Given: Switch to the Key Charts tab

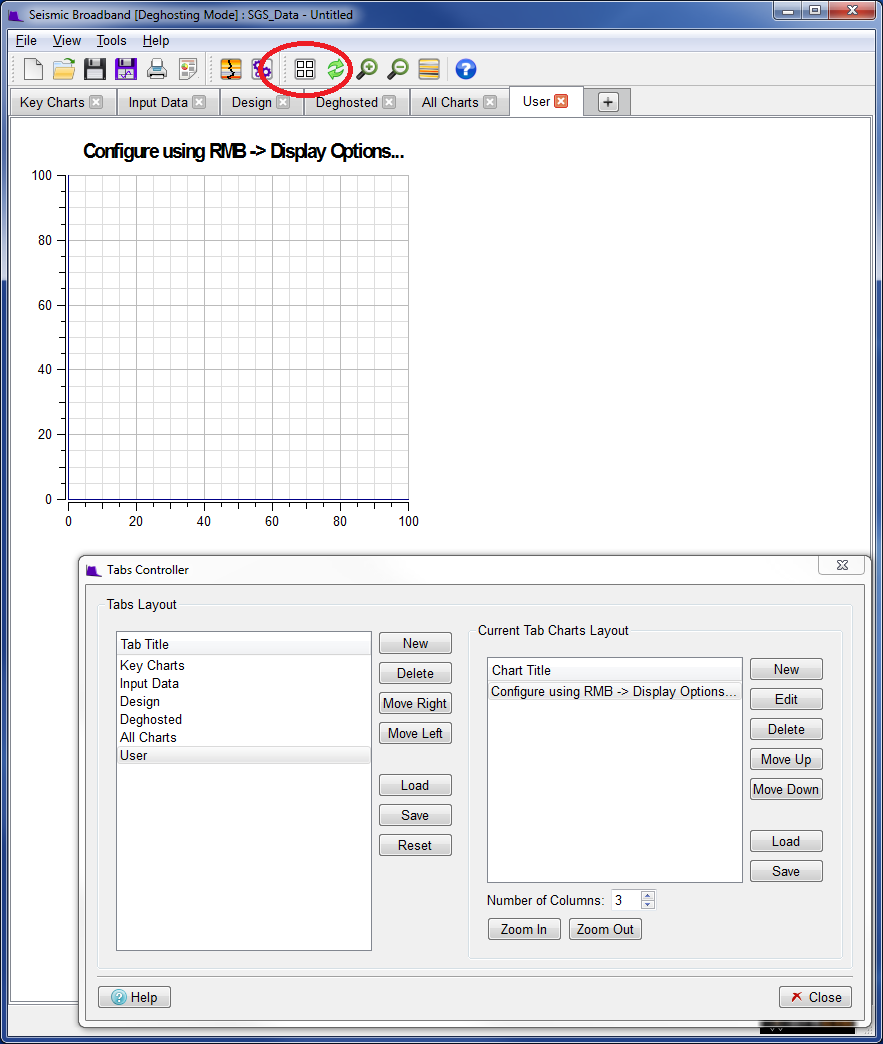Looking at the screenshot, I should [52, 102].
